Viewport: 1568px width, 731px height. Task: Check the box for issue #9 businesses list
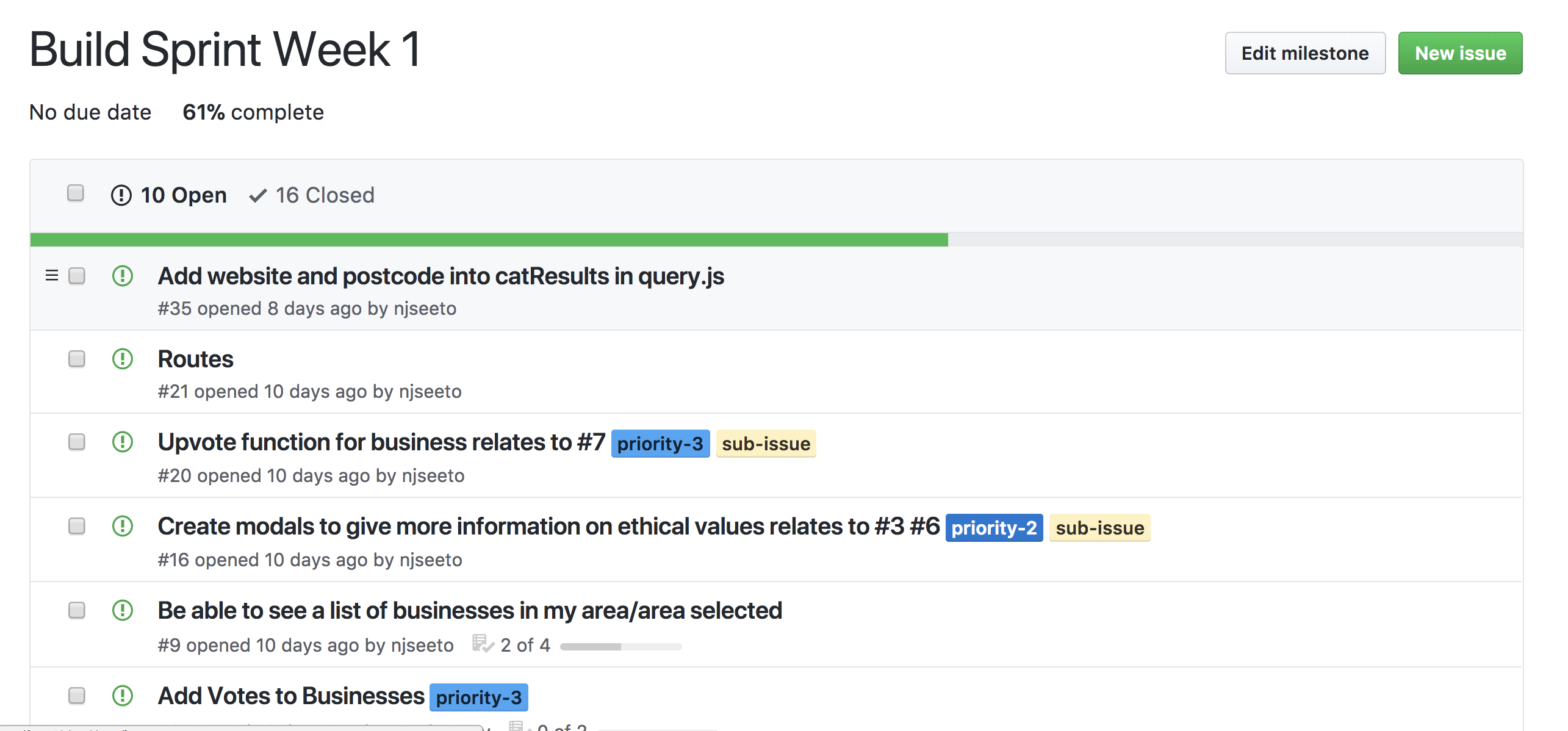tap(77, 610)
